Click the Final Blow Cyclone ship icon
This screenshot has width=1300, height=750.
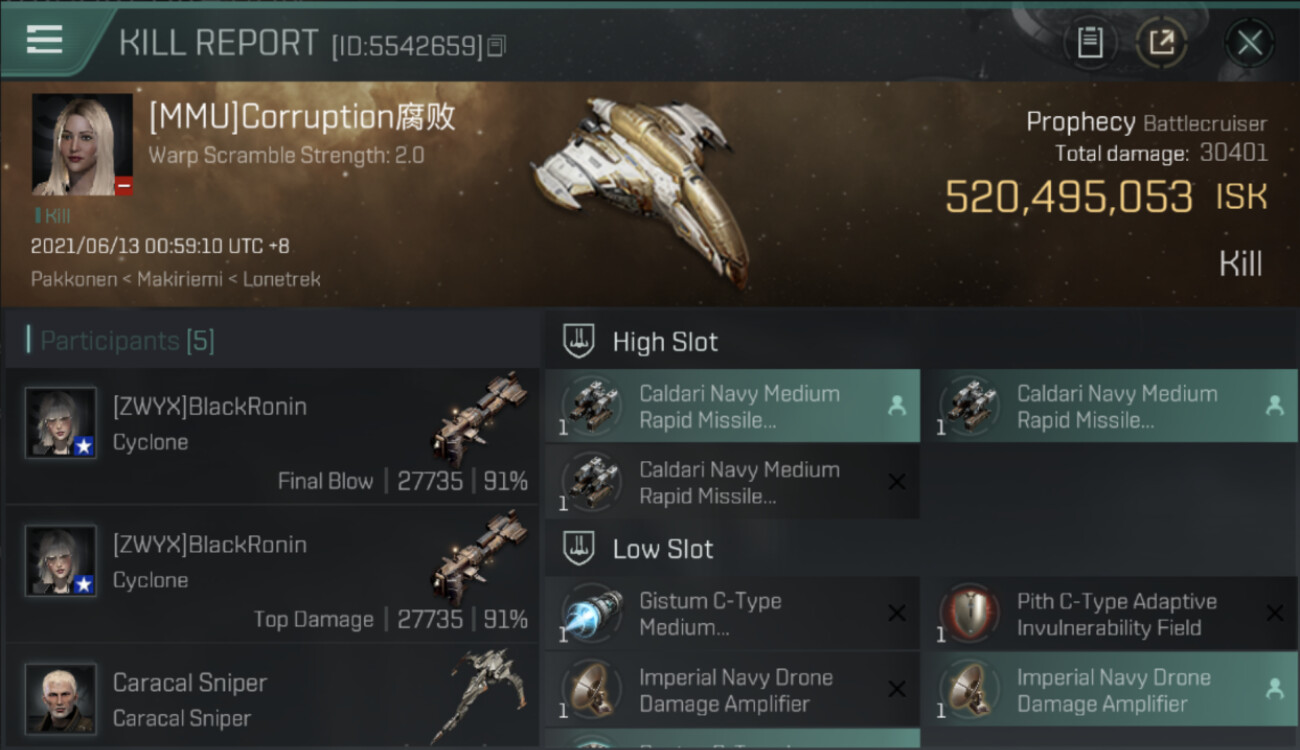[480, 418]
